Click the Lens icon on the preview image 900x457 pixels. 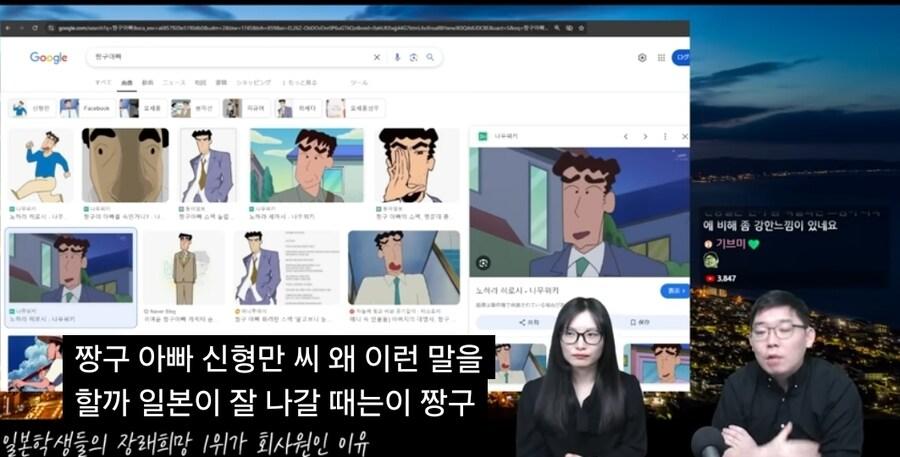tap(483, 263)
